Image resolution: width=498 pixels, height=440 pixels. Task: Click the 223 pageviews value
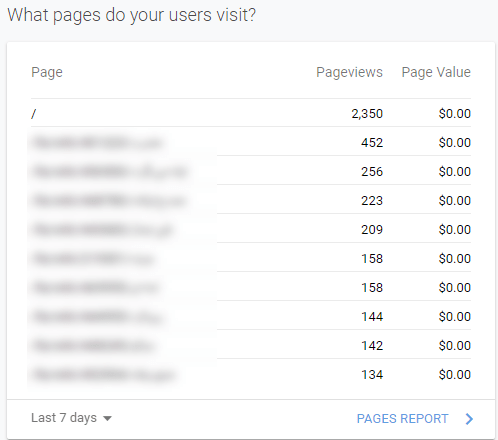(372, 201)
